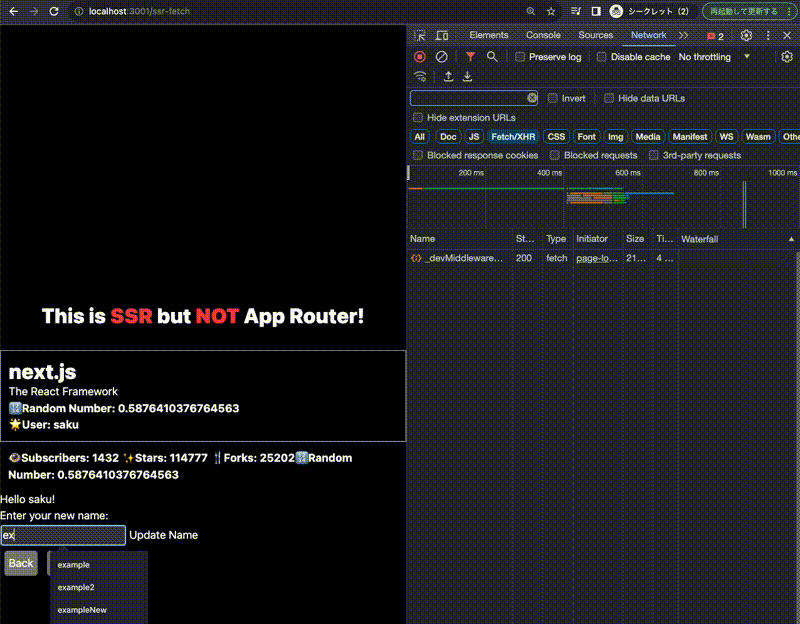Filter requests by Doc type
The height and width of the screenshot is (624, 800).
tap(448, 137)
